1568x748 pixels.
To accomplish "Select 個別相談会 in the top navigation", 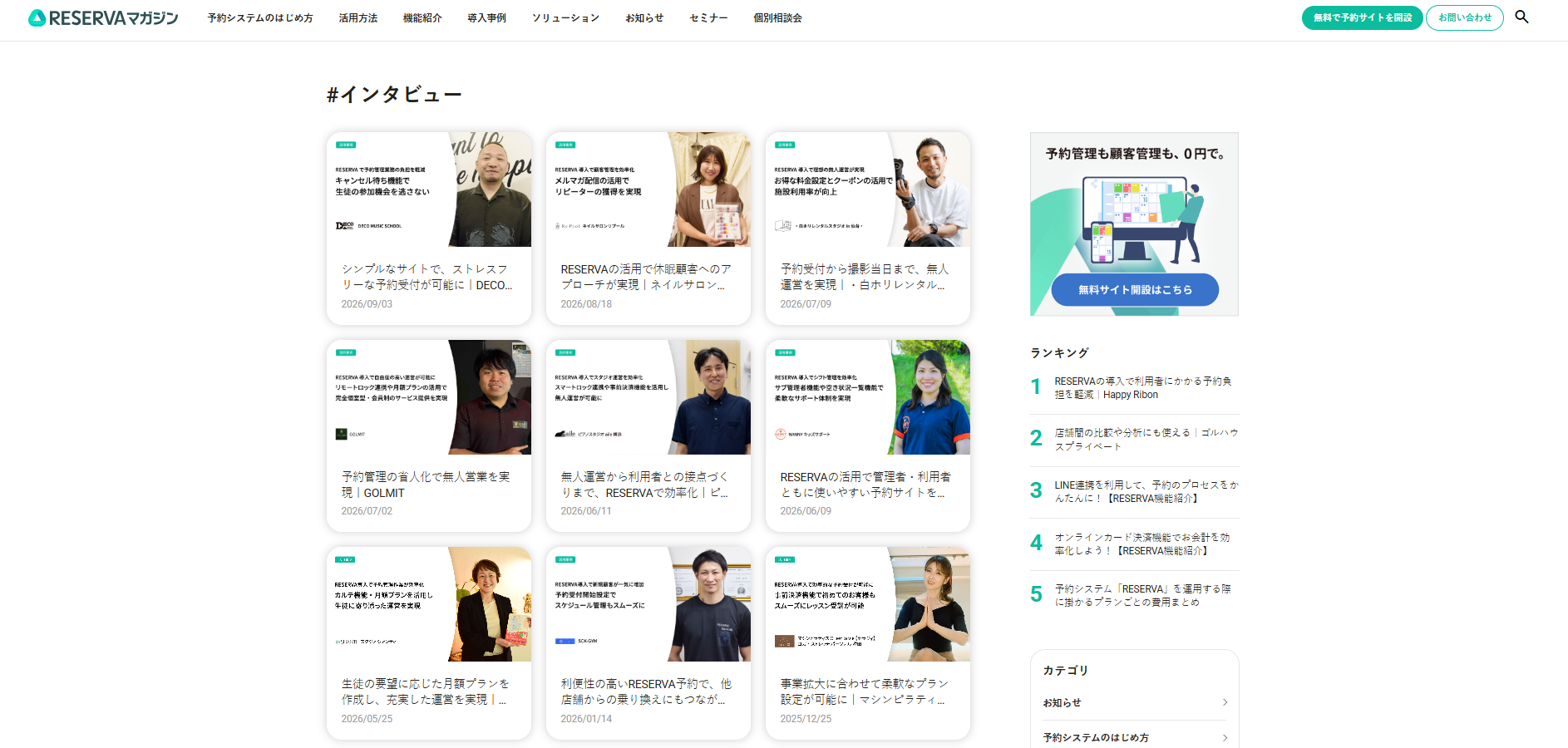I will pos(777,17).
